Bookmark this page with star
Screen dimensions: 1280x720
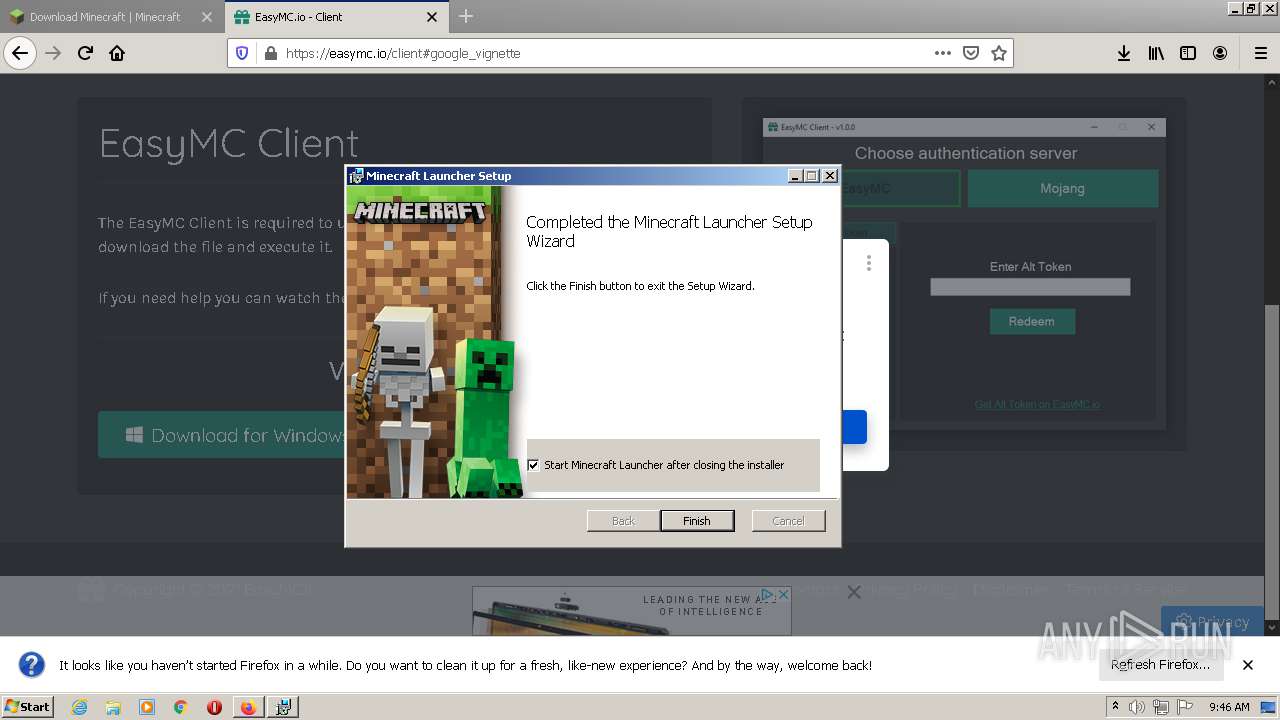(998, 53)
